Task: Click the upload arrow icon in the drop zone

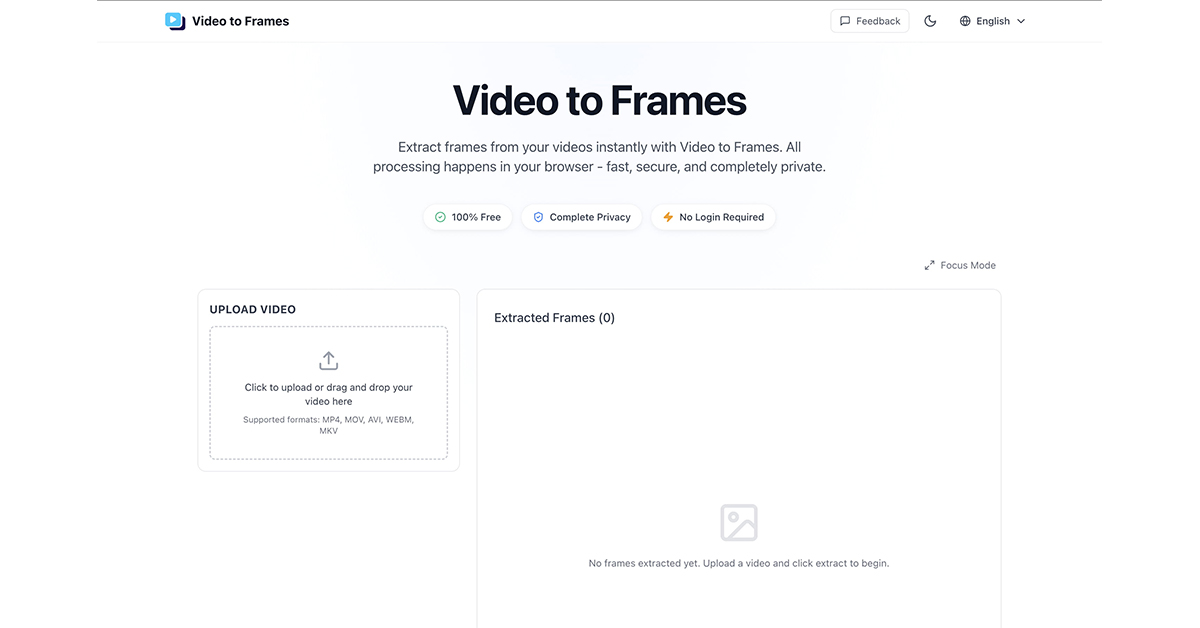Action: pos(328,360)
